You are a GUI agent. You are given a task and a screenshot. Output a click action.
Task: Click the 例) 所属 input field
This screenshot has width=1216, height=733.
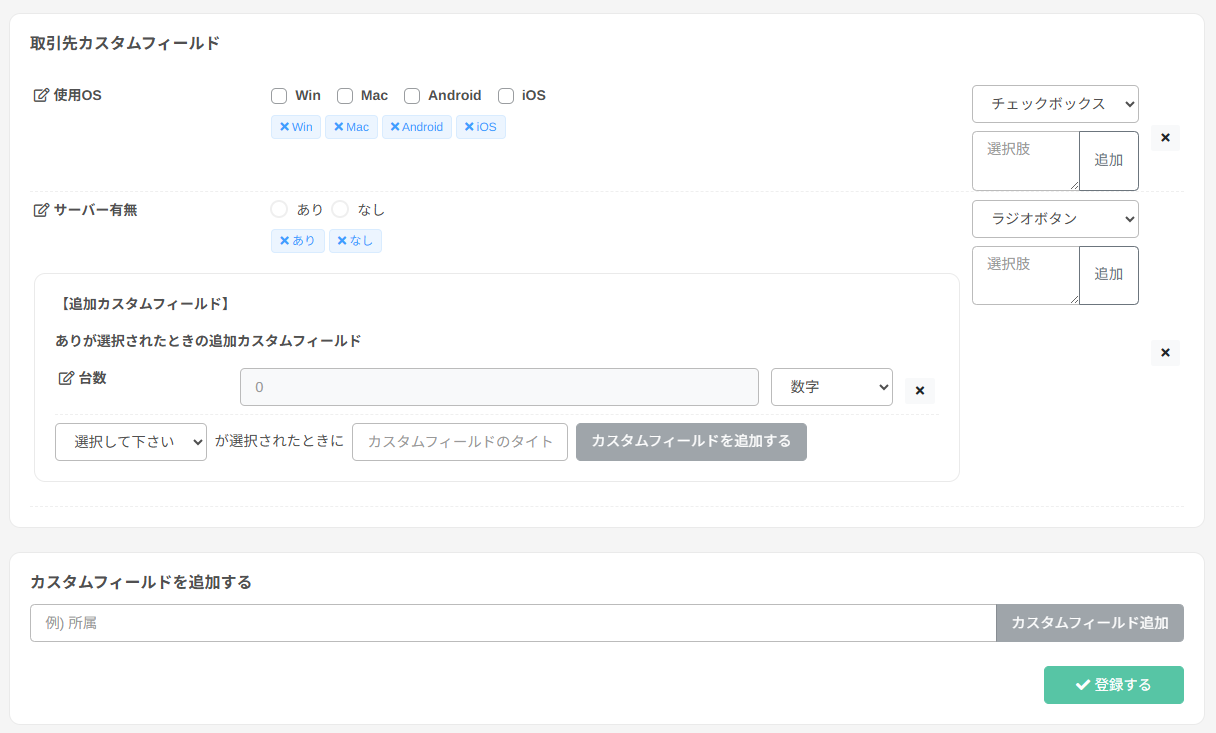point(513,623)
